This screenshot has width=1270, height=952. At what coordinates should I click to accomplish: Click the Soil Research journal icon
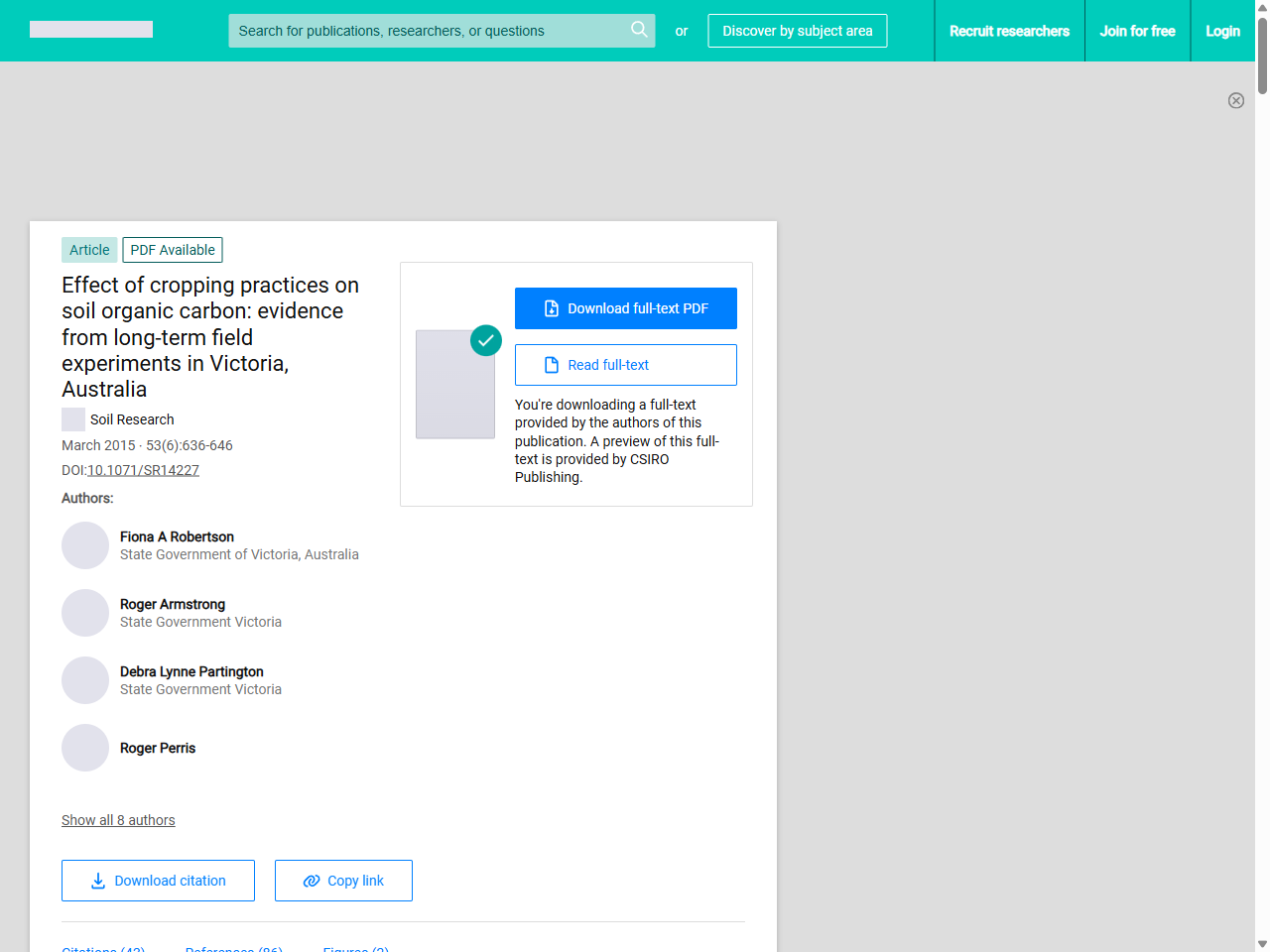(x=73, y=419)
